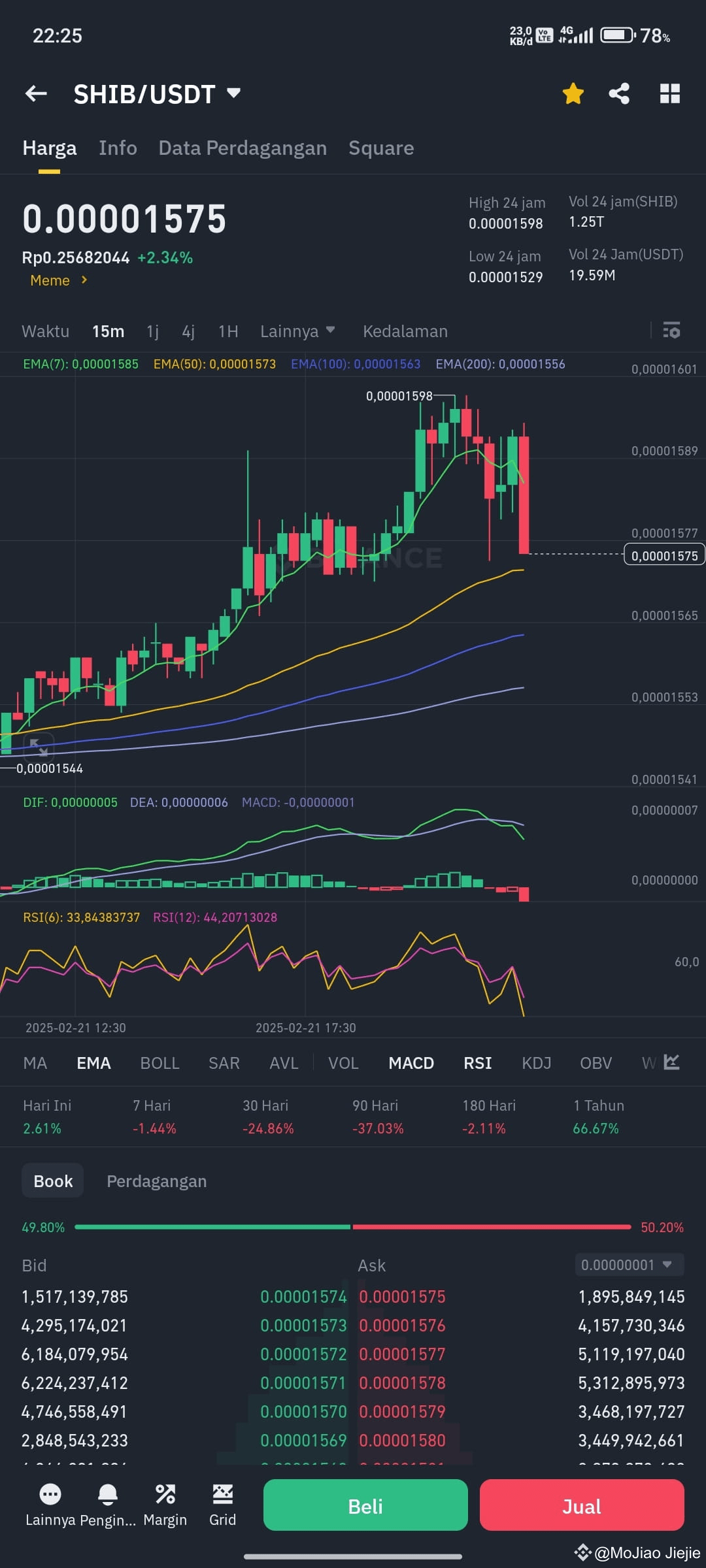Open the Grid trading icon

[x=222, y=1494]
